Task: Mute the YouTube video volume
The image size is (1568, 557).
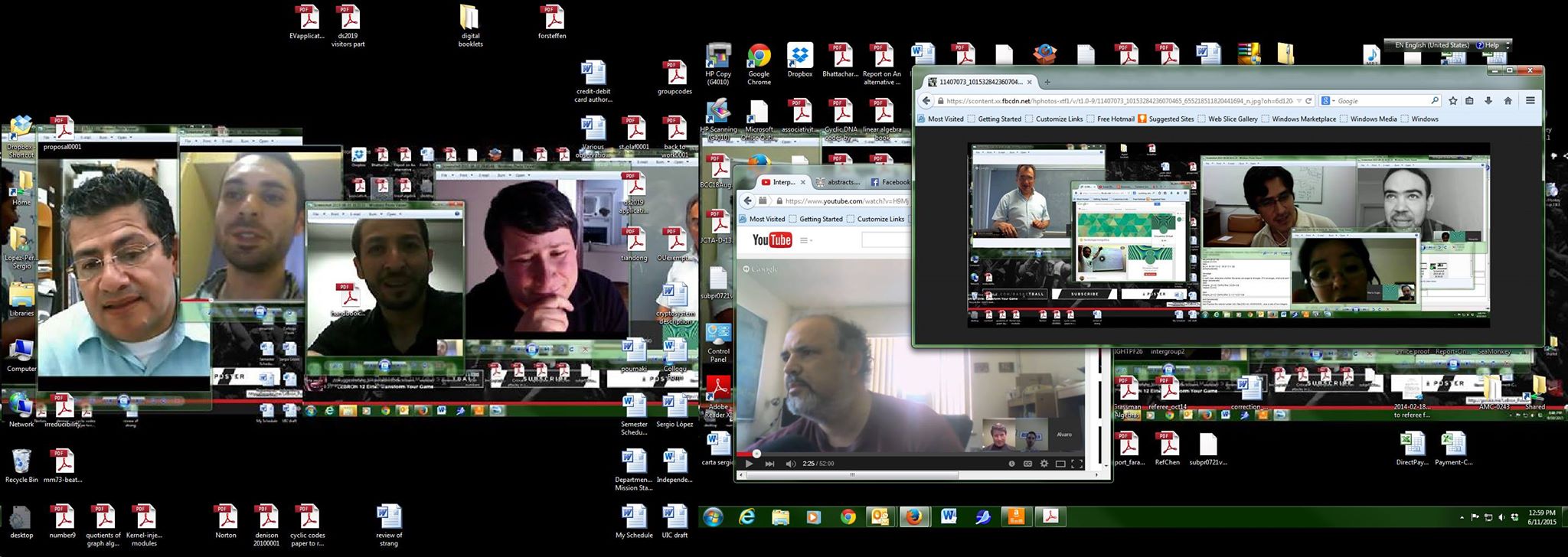Action: [x=790, y=464]
